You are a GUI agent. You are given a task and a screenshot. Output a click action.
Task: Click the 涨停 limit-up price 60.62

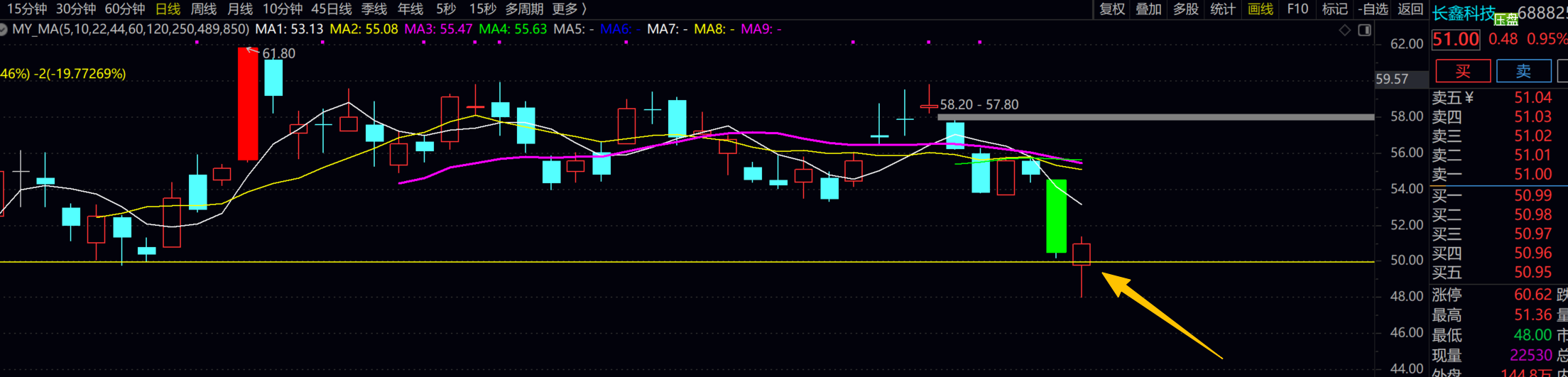tap(1532, 295)
